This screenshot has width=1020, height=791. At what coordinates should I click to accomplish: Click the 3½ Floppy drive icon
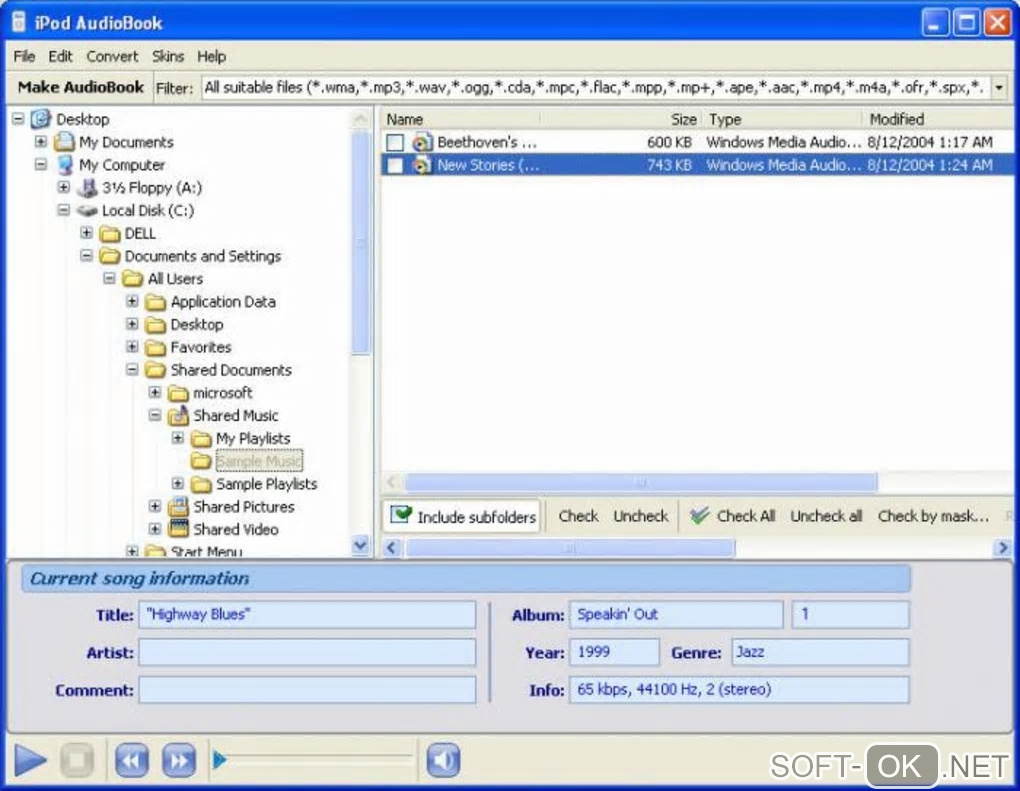coord(87,188)
